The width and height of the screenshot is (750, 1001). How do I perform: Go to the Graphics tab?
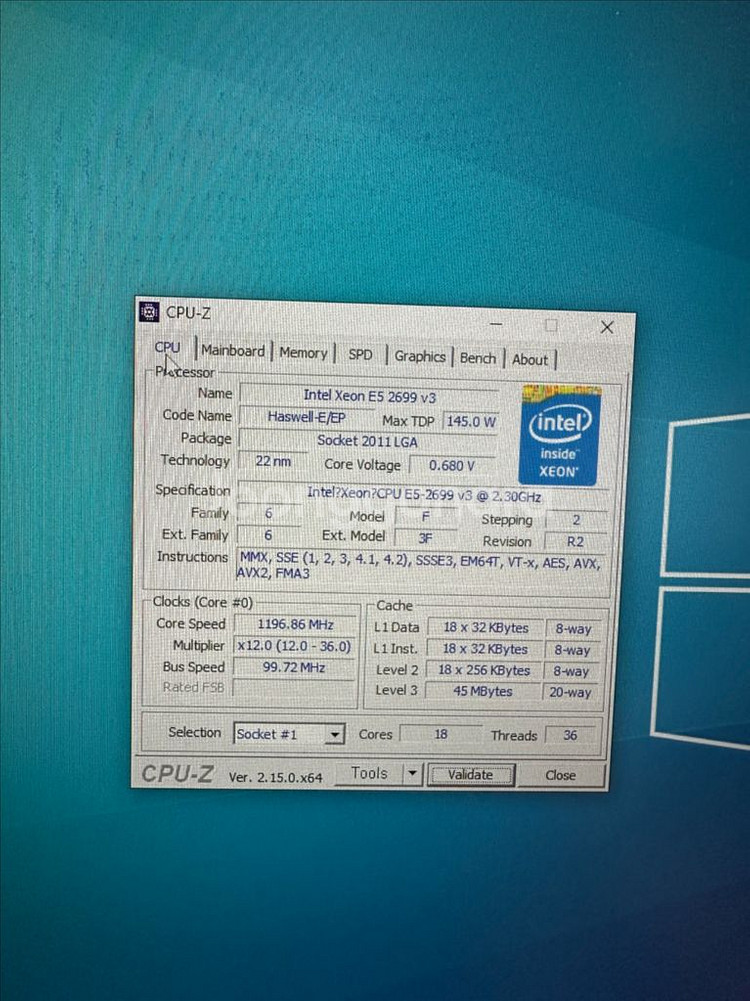420,357
